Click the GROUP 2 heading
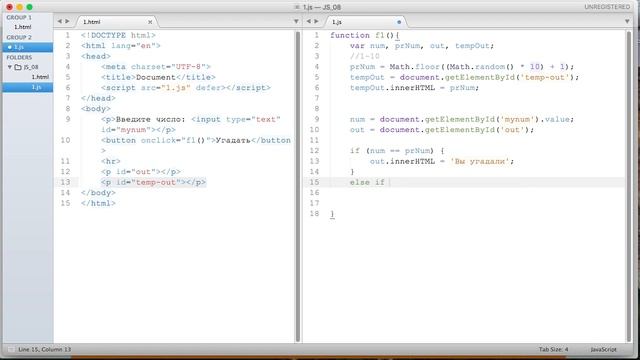This screenshot has width=640, height=360. (x=19, y=37)
